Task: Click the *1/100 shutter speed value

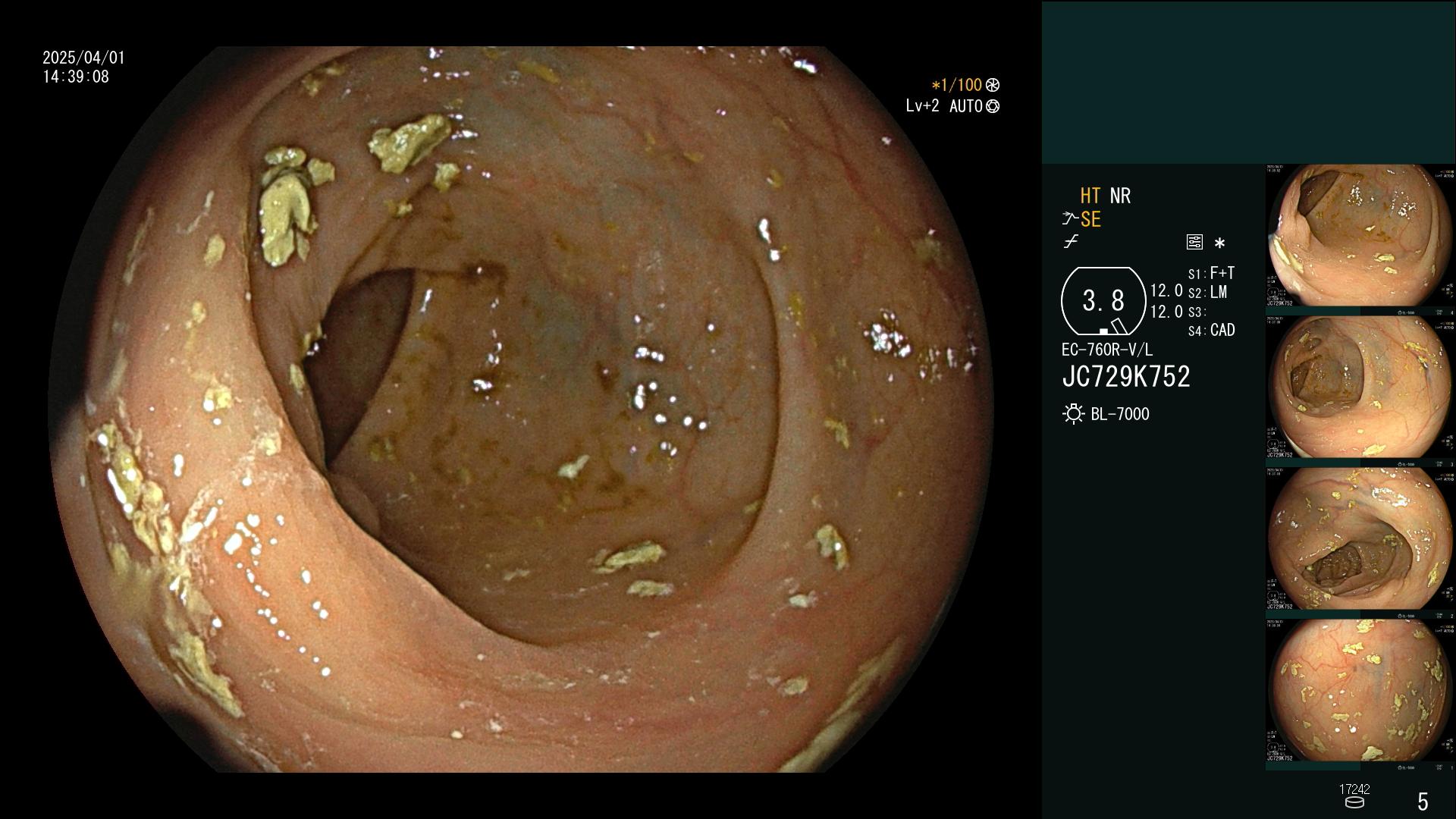Action: click(956, 85)
